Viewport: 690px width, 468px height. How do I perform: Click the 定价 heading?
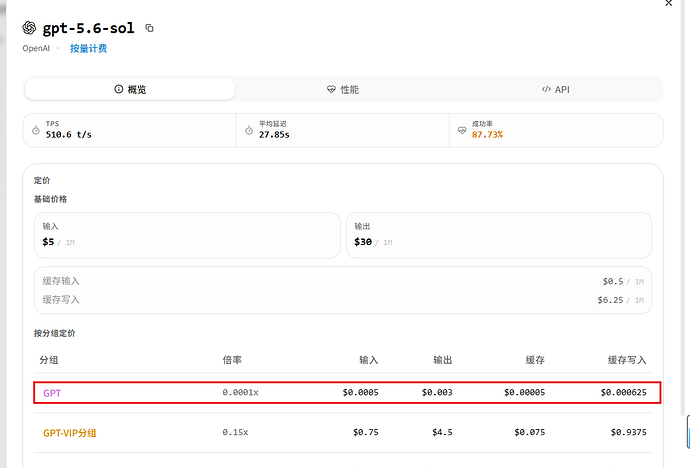pyautogui.click(x=42, y=180)
